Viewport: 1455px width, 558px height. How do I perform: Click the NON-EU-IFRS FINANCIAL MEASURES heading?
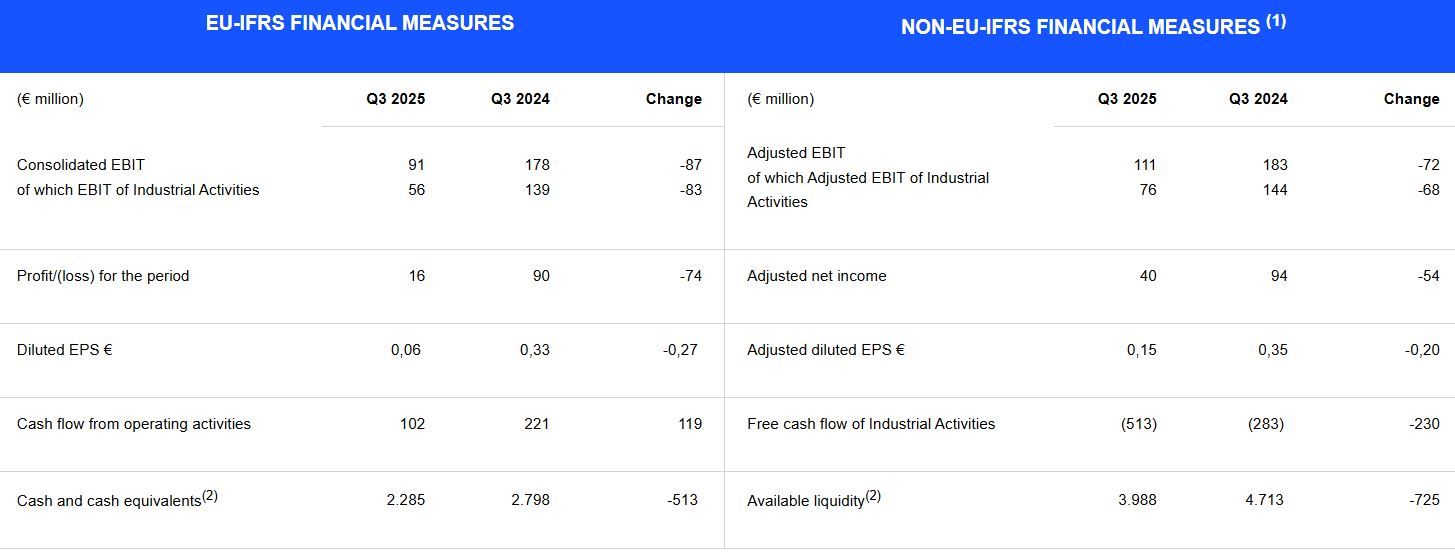(x=1080, y=27)
